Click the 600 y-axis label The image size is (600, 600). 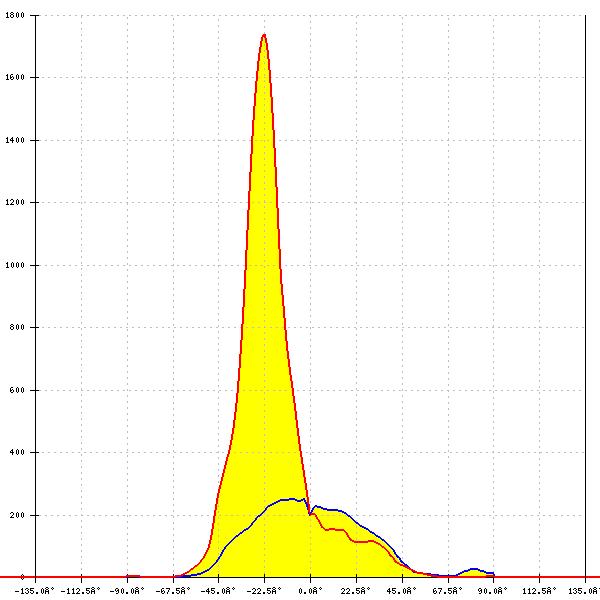coord(17,390)
